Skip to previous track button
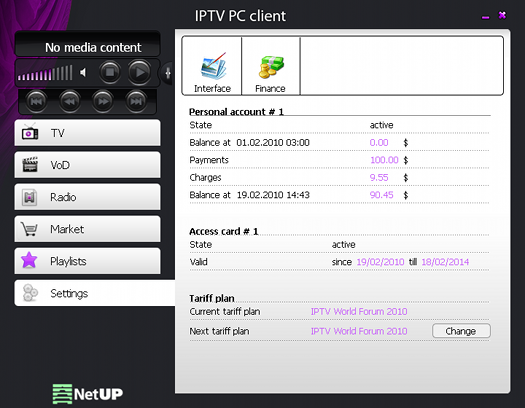This screenshot has height=408, width=525. tap(36, 101)
